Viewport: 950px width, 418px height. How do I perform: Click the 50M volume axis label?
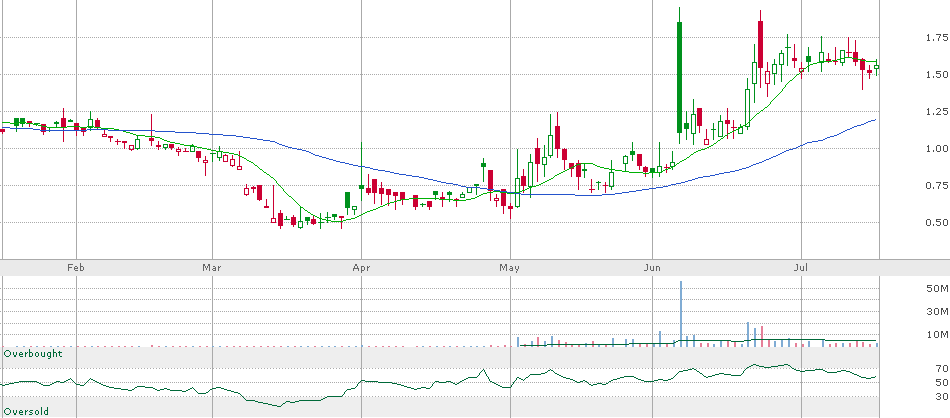(938, 288)
